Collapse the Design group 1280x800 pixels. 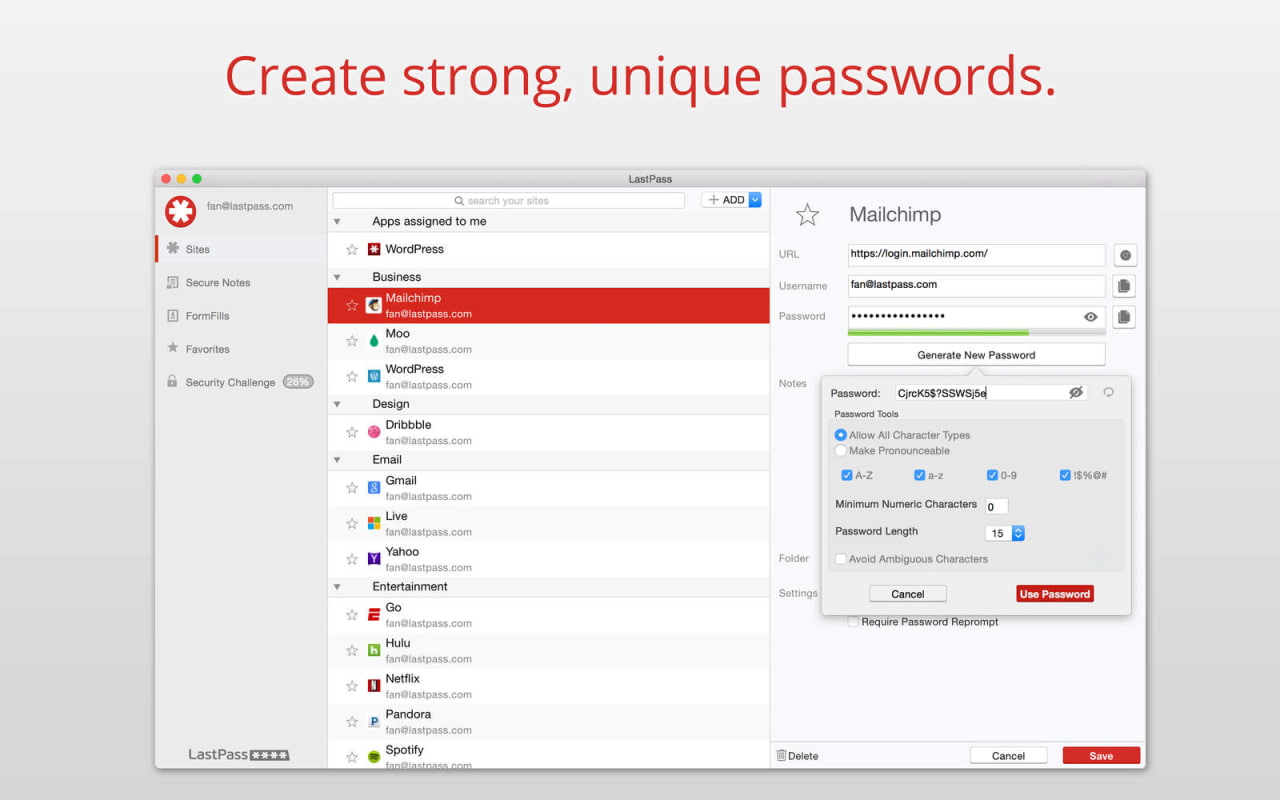click(337, 404)
